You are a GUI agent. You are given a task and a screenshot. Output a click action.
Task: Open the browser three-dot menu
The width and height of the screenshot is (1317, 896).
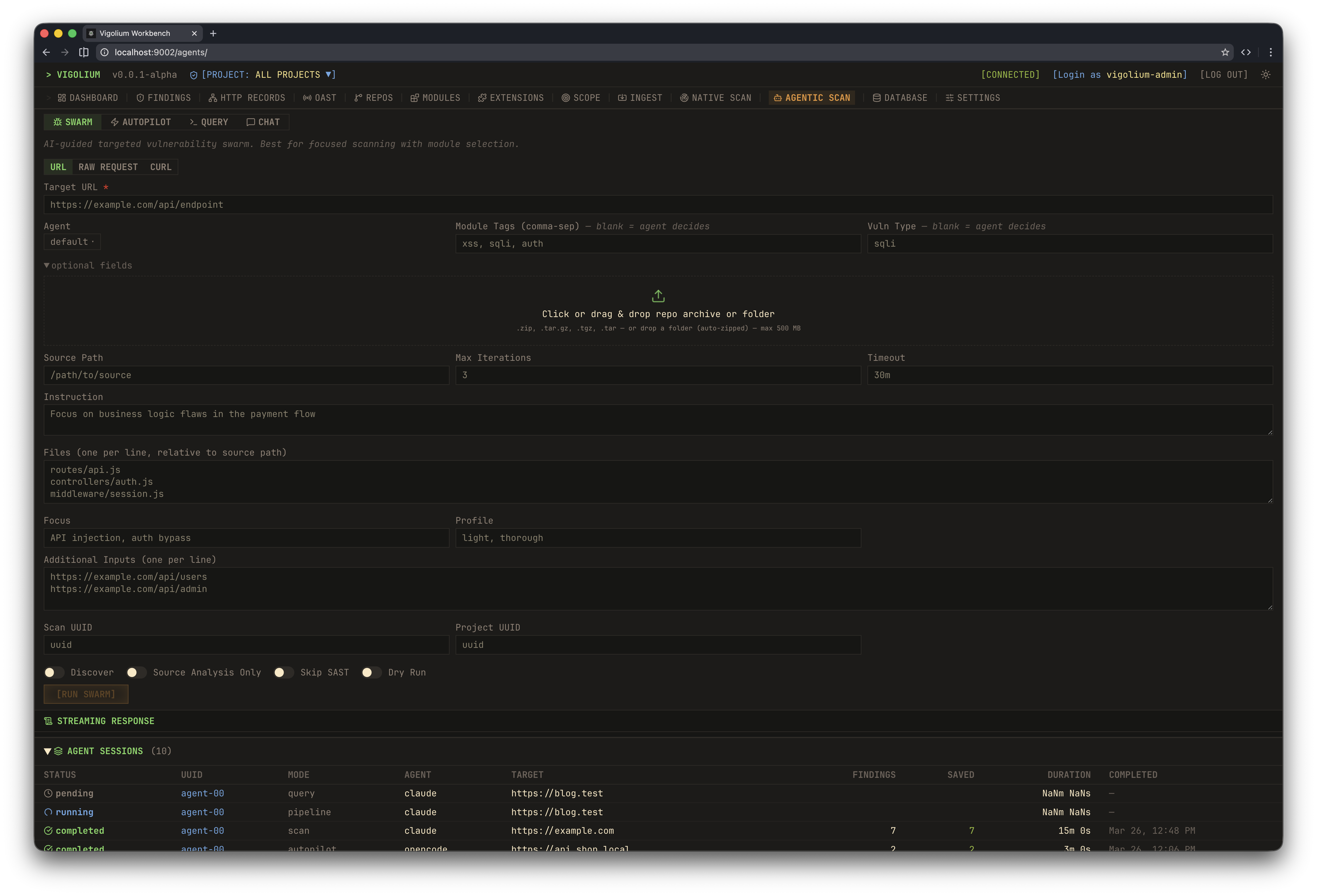click(x=1271, y=52)
